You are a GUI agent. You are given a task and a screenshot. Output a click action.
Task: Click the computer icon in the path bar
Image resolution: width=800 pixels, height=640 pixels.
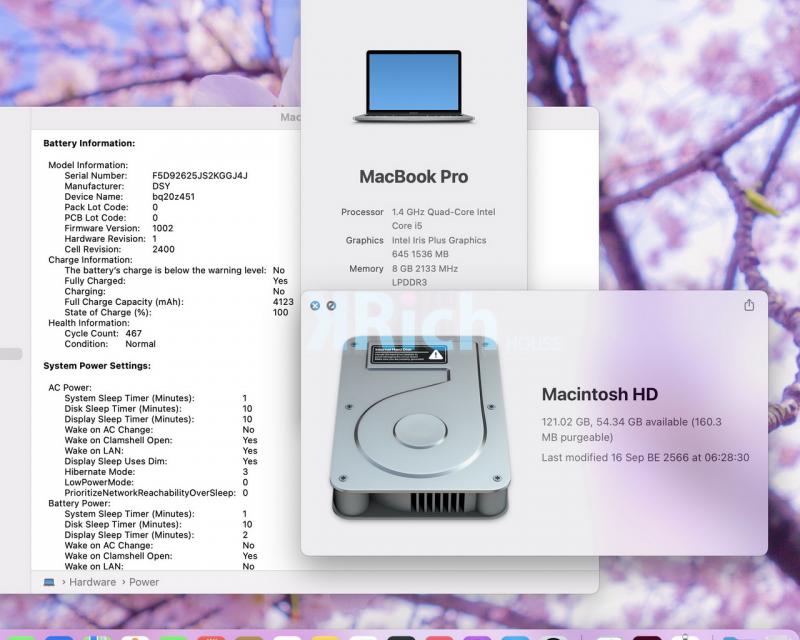[49, 582]
